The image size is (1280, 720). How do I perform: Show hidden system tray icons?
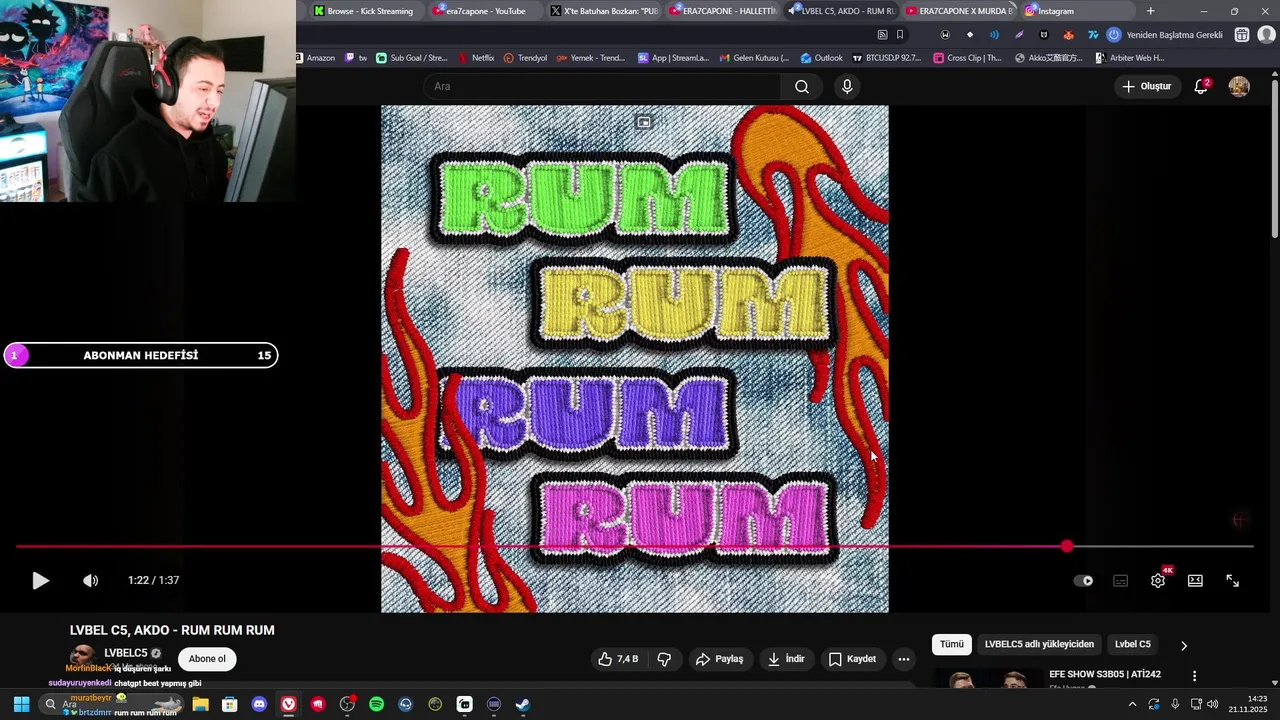pos(1132,704)
